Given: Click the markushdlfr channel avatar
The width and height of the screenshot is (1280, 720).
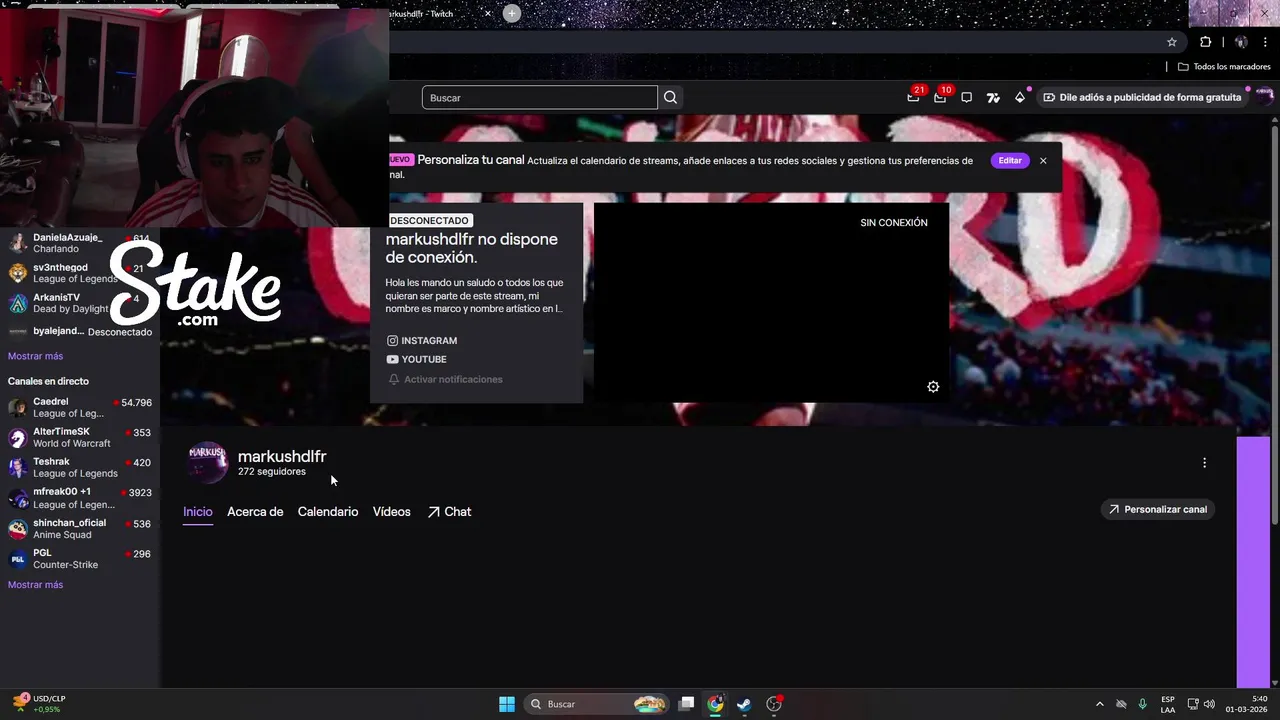Looking at the screenshot, I should [208, 462].
